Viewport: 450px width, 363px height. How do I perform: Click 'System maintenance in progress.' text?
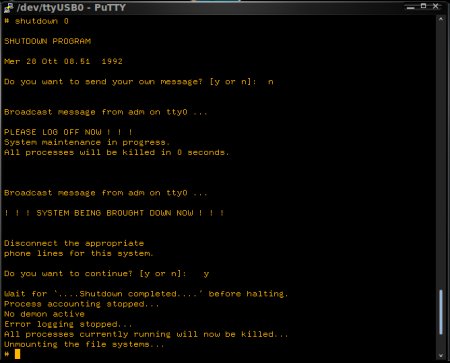87,142
